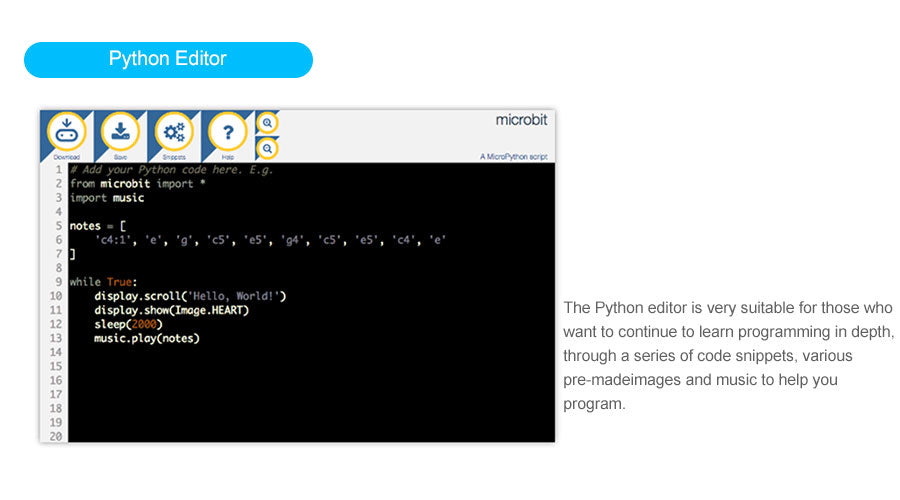Click the 'import music' code line
Viewport: 900px width, 500px height.
(x=107, y=198)
